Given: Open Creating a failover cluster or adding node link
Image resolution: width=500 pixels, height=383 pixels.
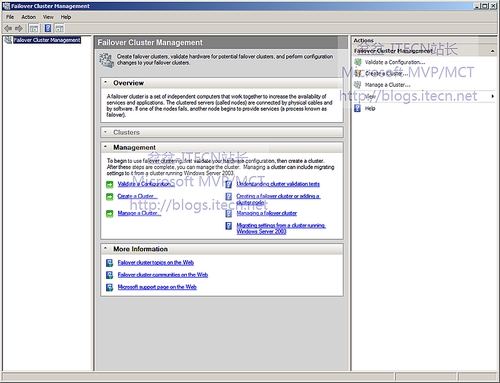Looking at the screenshot, I should 278,199.
